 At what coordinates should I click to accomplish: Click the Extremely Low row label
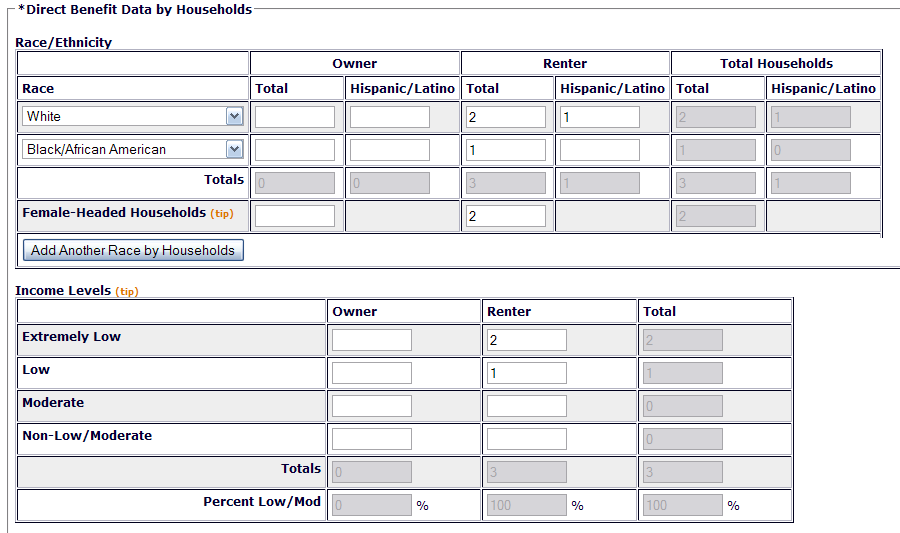(72, 337)
